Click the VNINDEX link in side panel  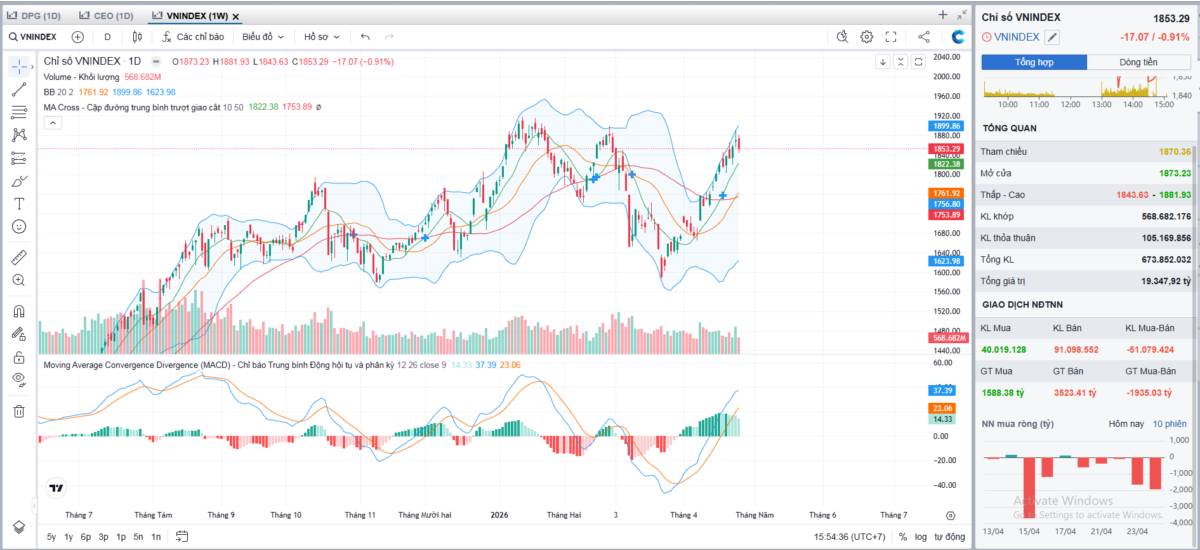click(x=1018, y=37)
